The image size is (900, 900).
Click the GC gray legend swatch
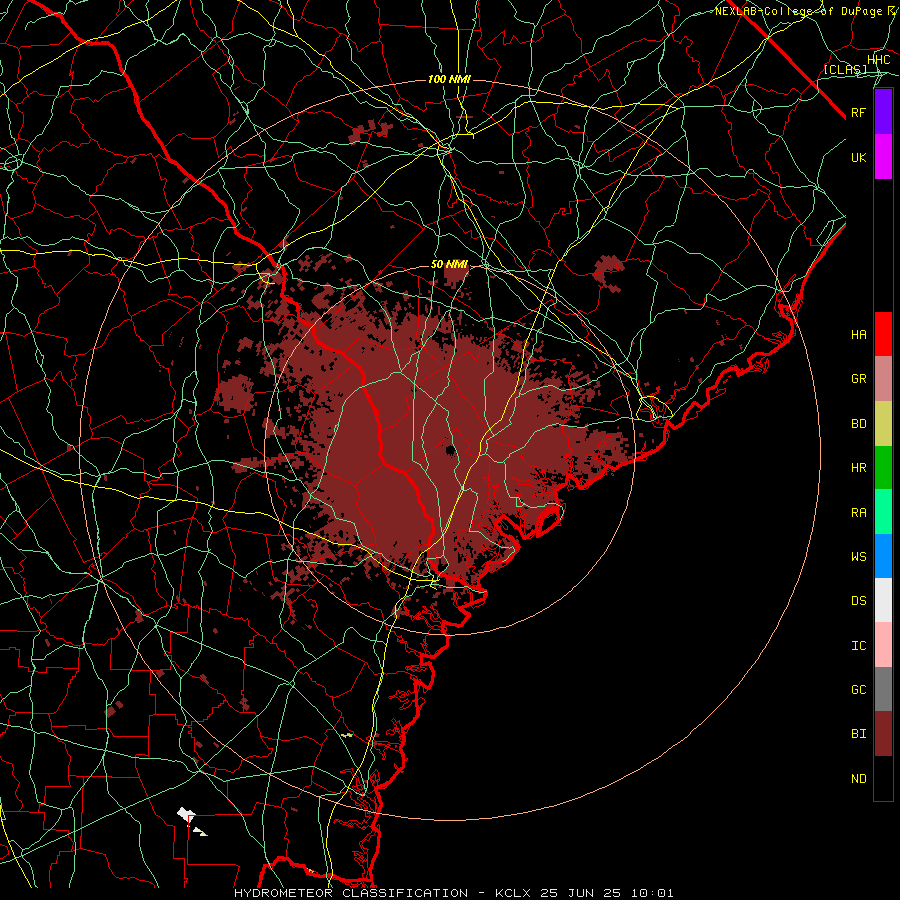[883, 689]
